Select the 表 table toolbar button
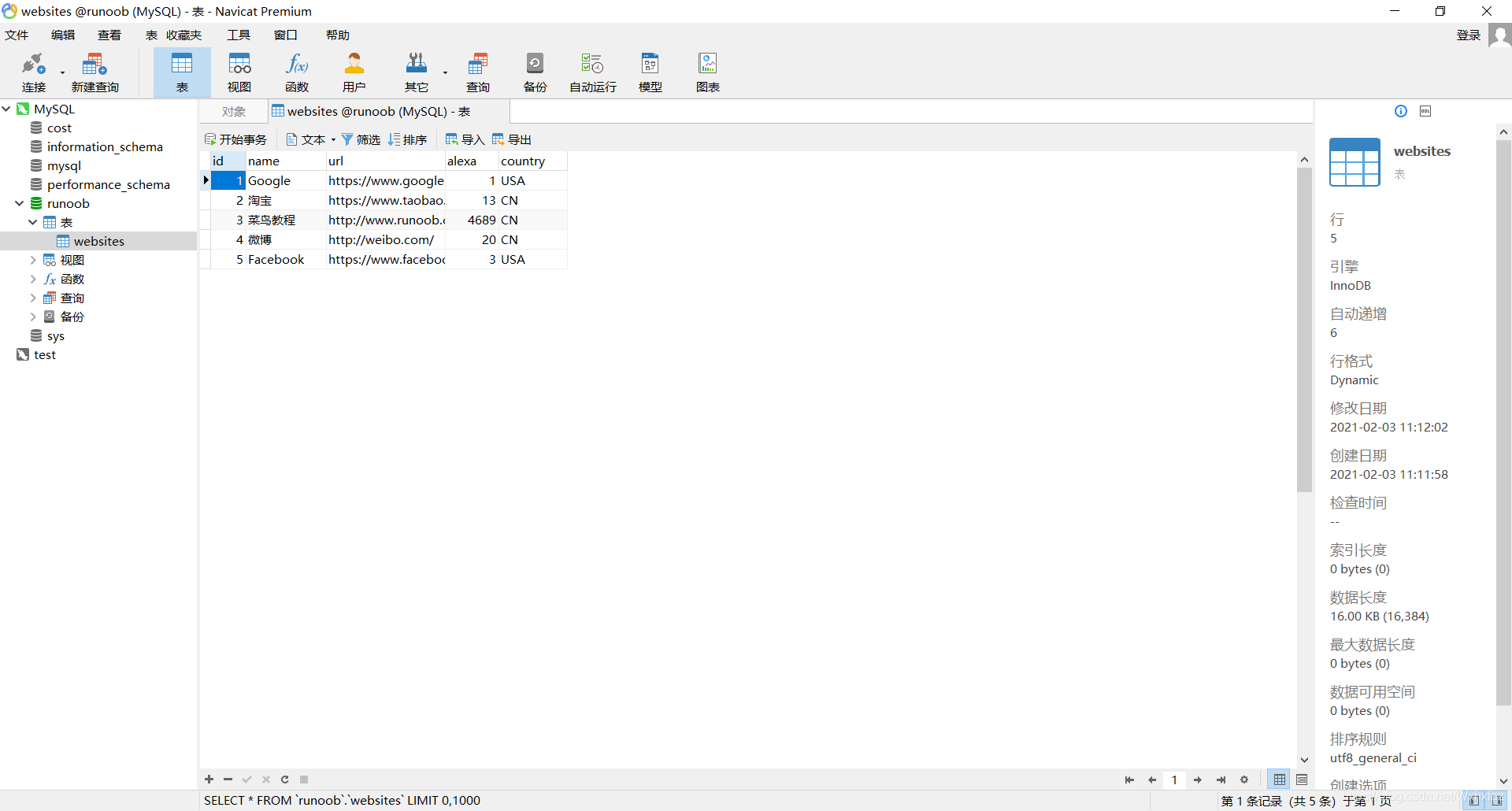The height and width of the screenshot is (811, 1512). click(182, 72)
